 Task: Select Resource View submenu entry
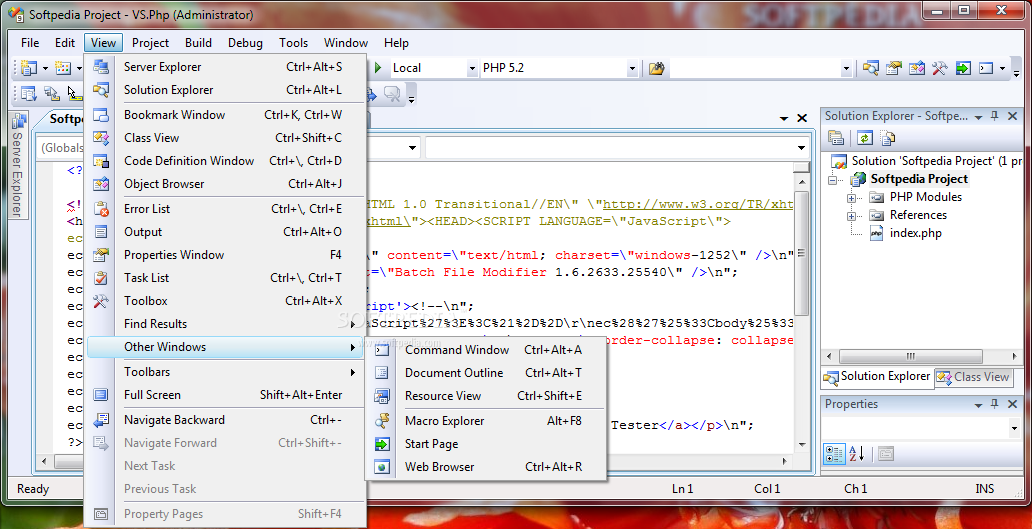click(x=486, y=396)
